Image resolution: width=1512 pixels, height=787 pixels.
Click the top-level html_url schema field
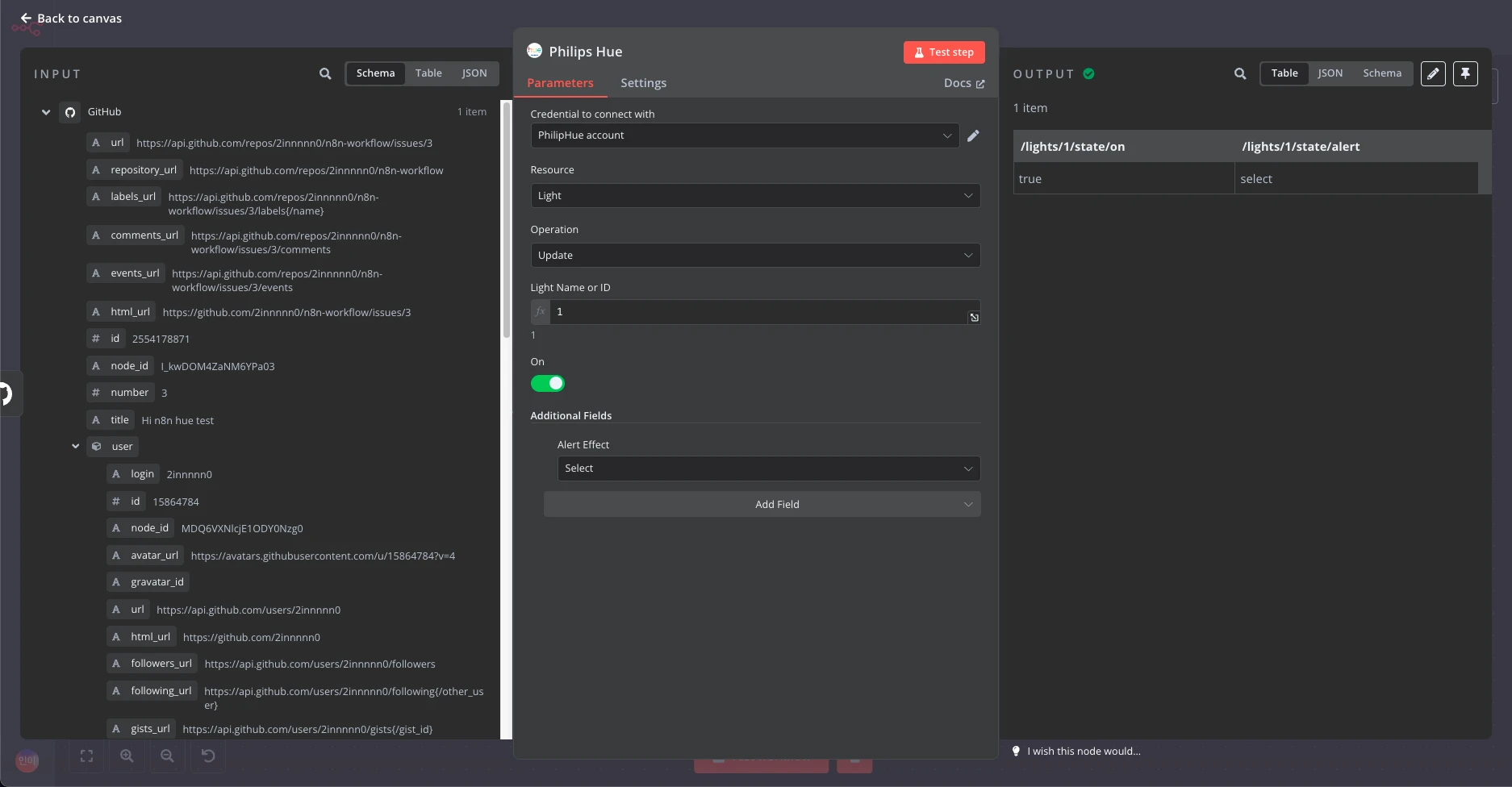pyautogui.click(x=121, y=312)
